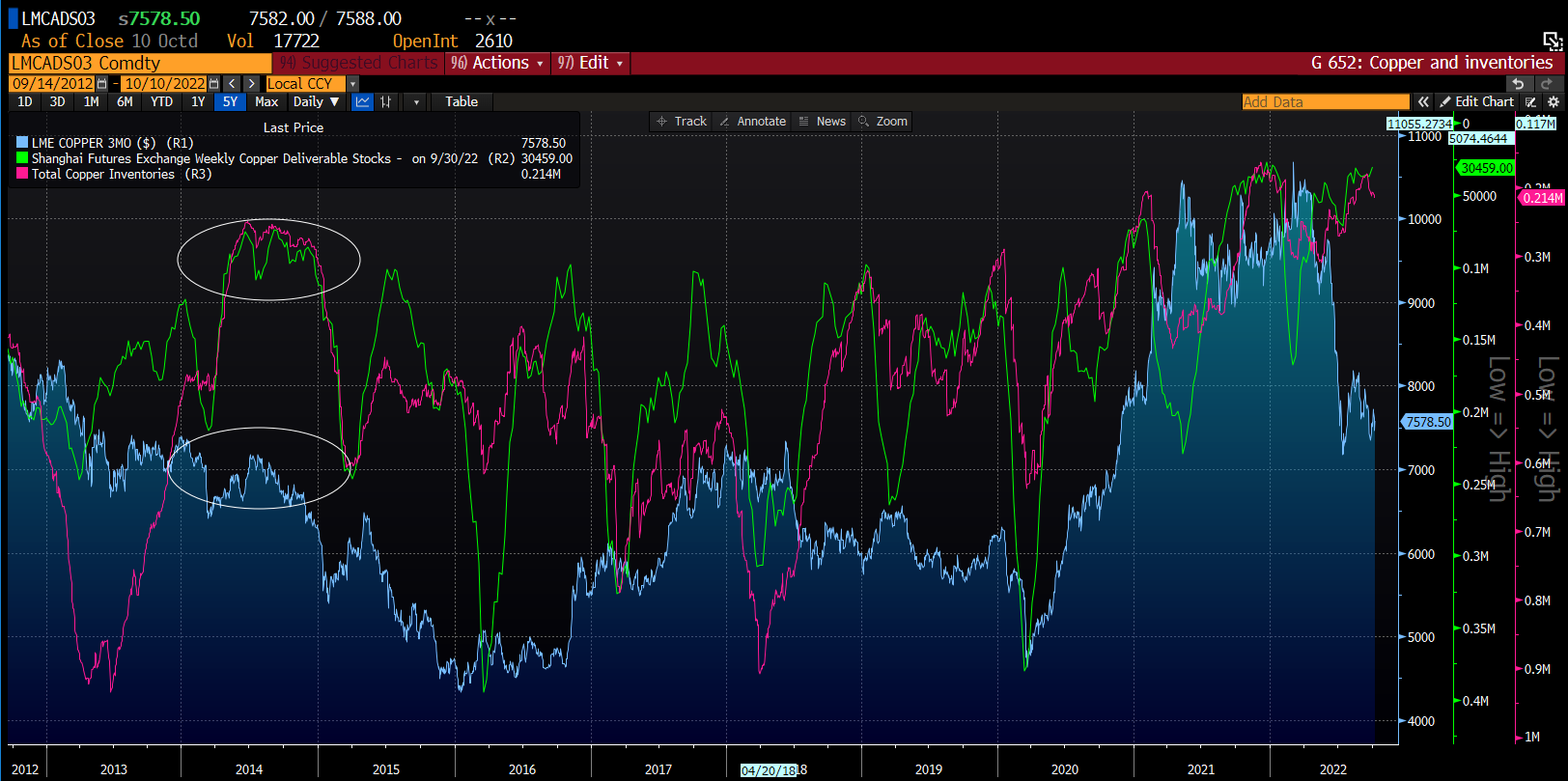The height and width of the screenshot is (781, 1568).
Task: Click the pink Total Copper Inventories swatch
Action: tap(22, 174)
